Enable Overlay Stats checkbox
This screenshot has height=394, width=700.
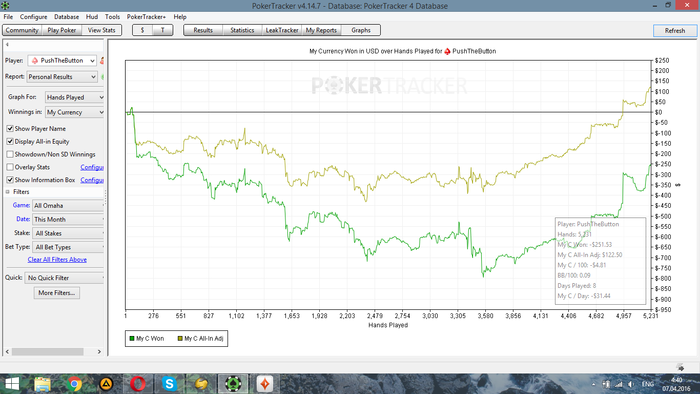pos(10,167)
